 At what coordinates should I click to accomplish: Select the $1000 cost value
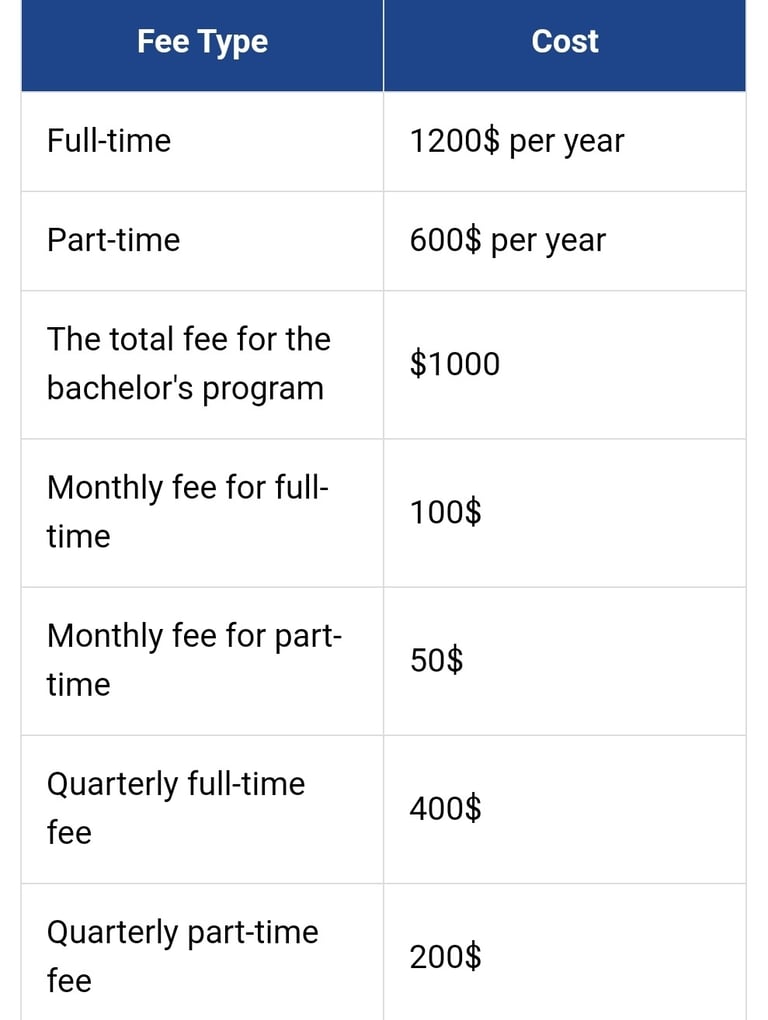click(454, 364)
